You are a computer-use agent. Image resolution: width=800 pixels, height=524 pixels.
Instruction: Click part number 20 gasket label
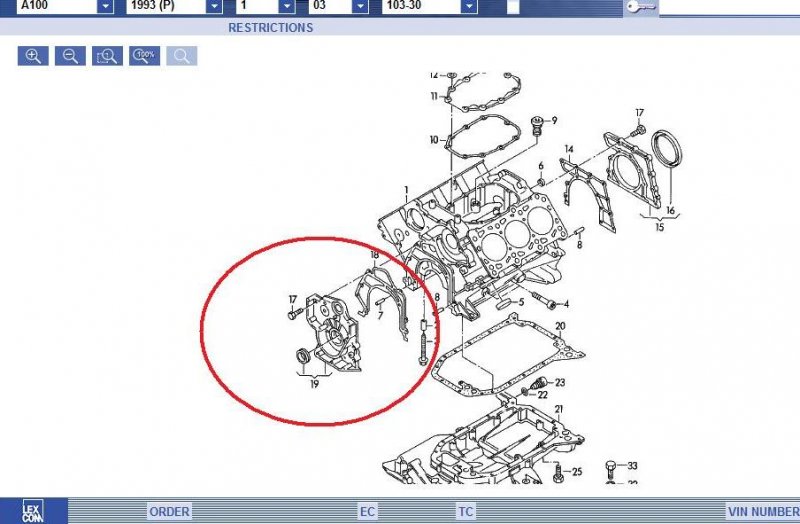tap(560, 327)
